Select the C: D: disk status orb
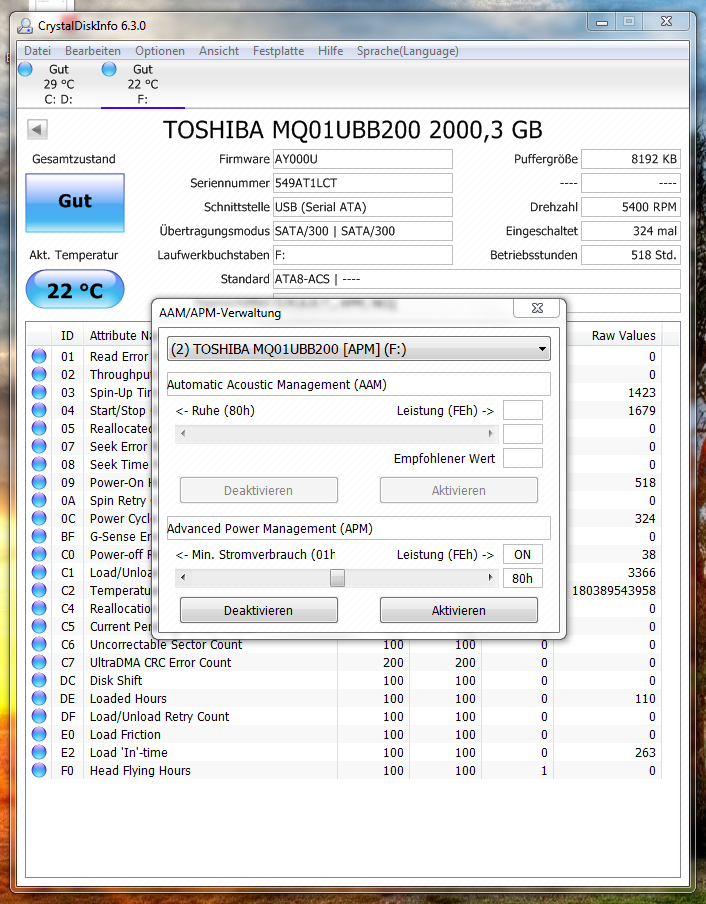Image resolution: width=706 pixels, height=904 pixels. click(x=25, y=69)
